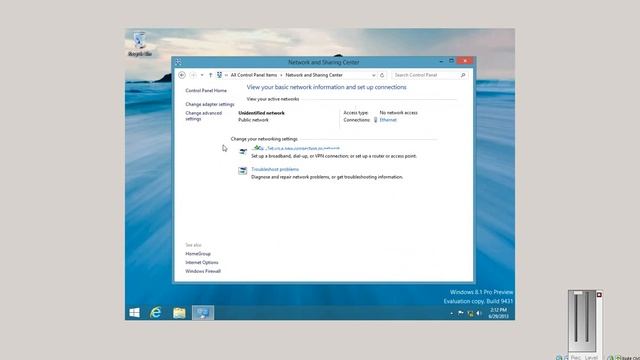Click the Back arrow in the navigation bar
Image resolution: width=640 pixels, height=360 pixels.
(x=182, y=75)
